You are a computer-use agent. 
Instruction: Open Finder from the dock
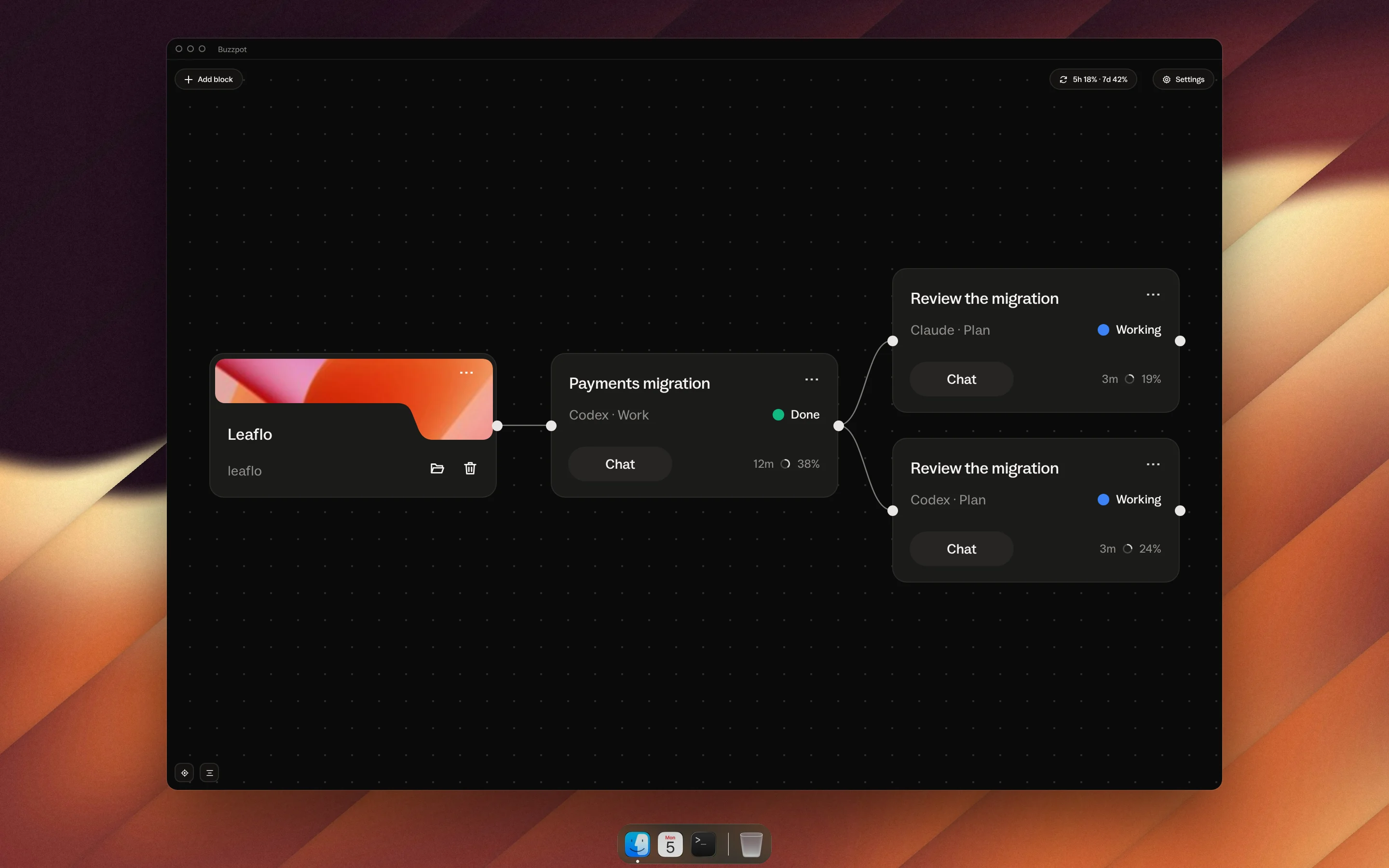tap(637, 844)
